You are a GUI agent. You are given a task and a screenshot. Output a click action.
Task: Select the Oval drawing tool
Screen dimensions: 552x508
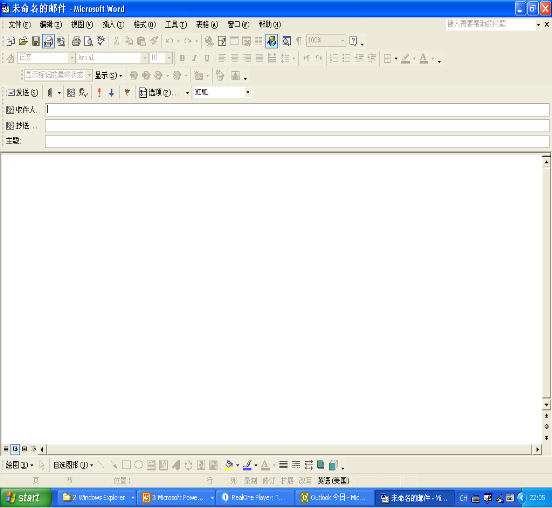(x=139, y=465)
